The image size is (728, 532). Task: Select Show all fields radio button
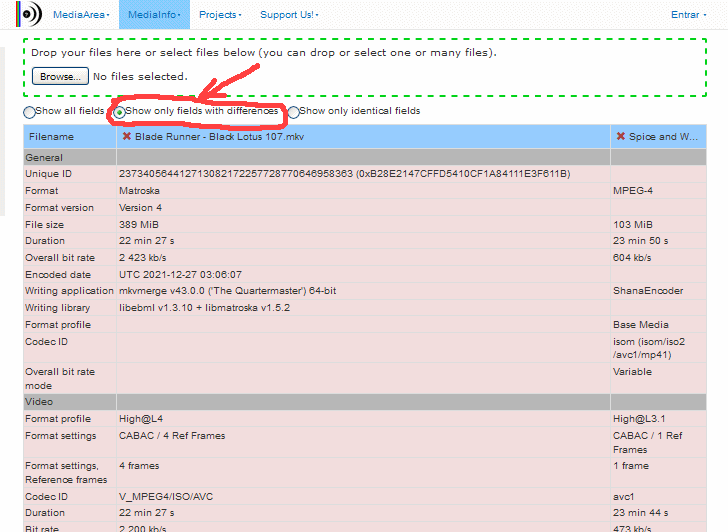click(x=29, y=112)
